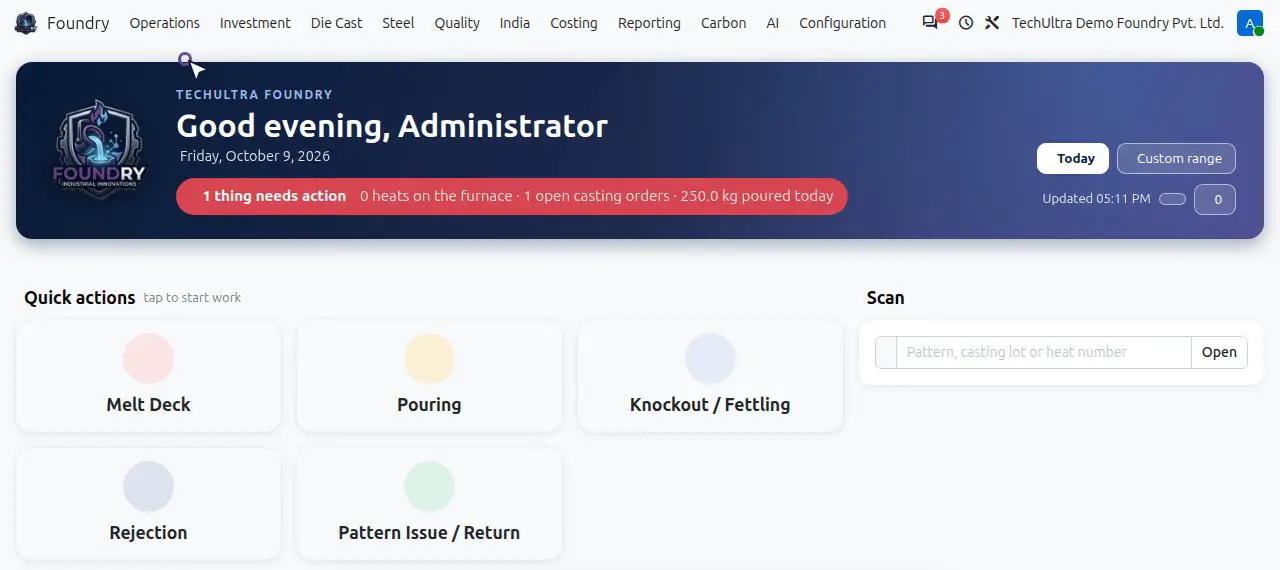Click the 'TECHULTRA FOUNDRY' label
Screen dimensions: 1280x570
point(254,94)
